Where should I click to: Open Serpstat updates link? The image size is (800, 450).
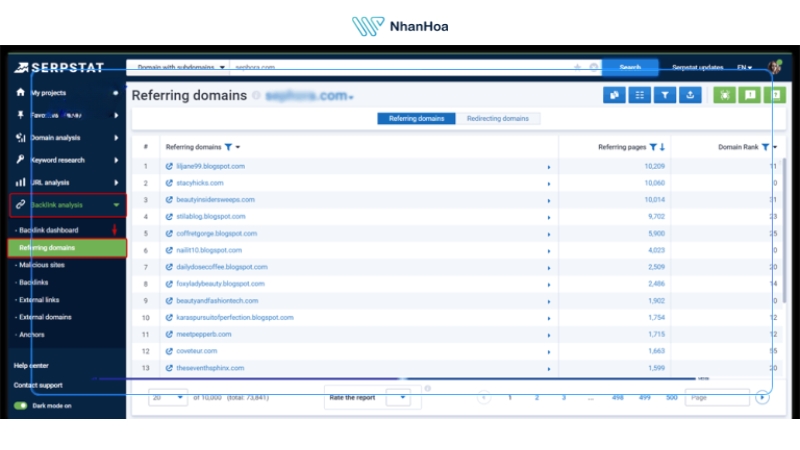point(697,67)
